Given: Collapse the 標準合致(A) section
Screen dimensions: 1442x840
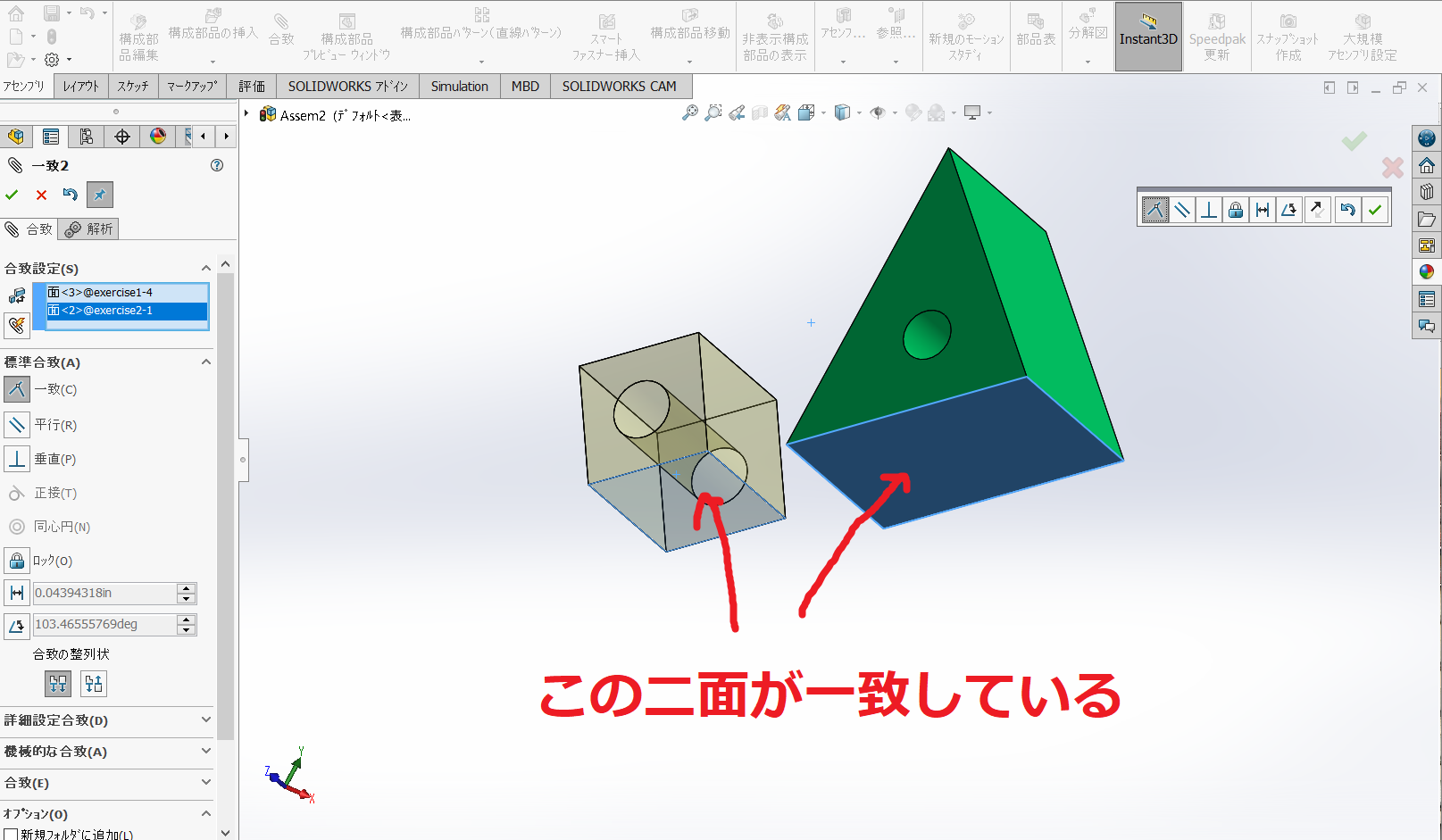Looking at the screenshot, I should click(x=206, y=362).
